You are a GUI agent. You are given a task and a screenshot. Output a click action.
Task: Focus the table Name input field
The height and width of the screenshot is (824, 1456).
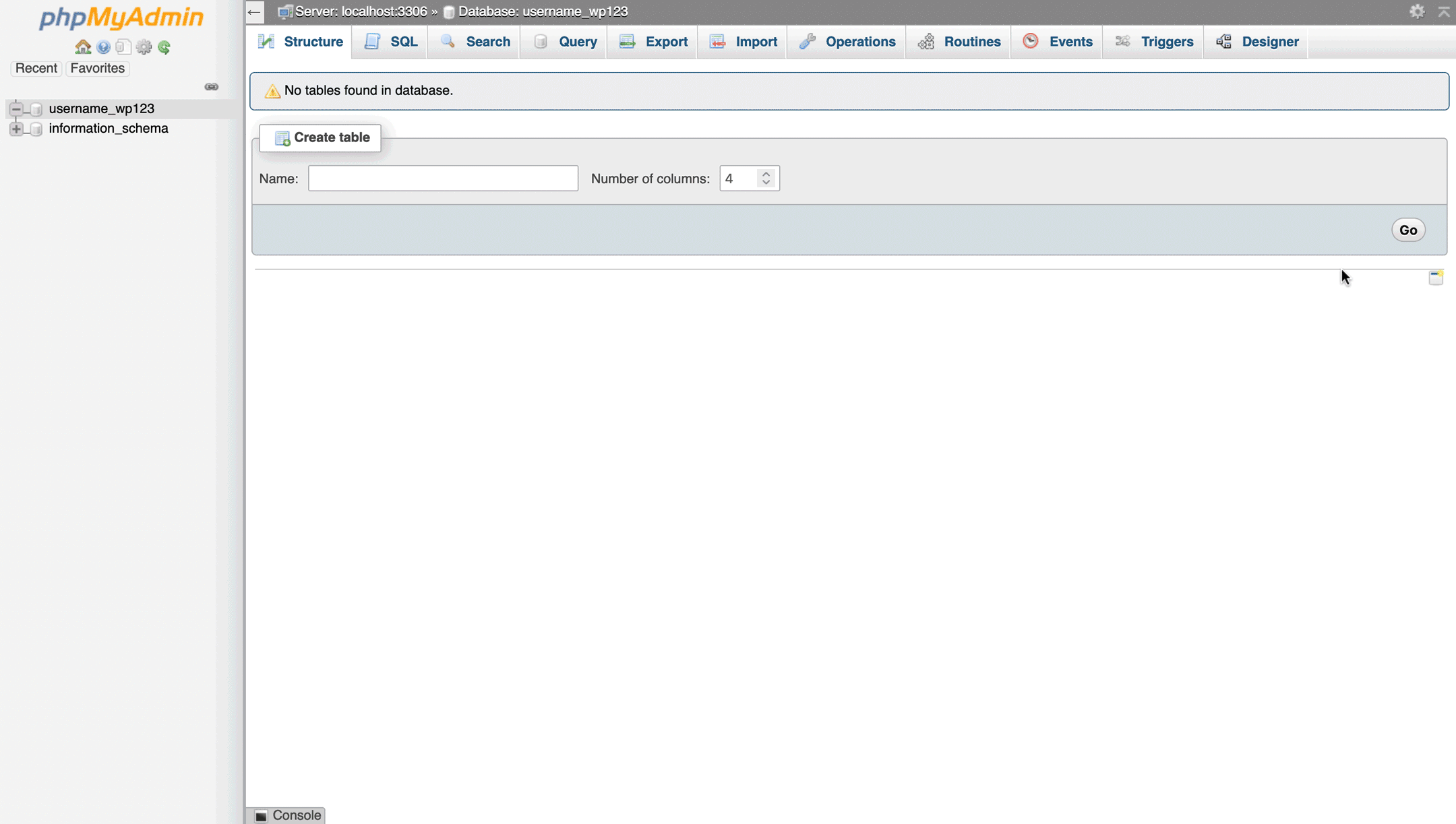[443, 179]
